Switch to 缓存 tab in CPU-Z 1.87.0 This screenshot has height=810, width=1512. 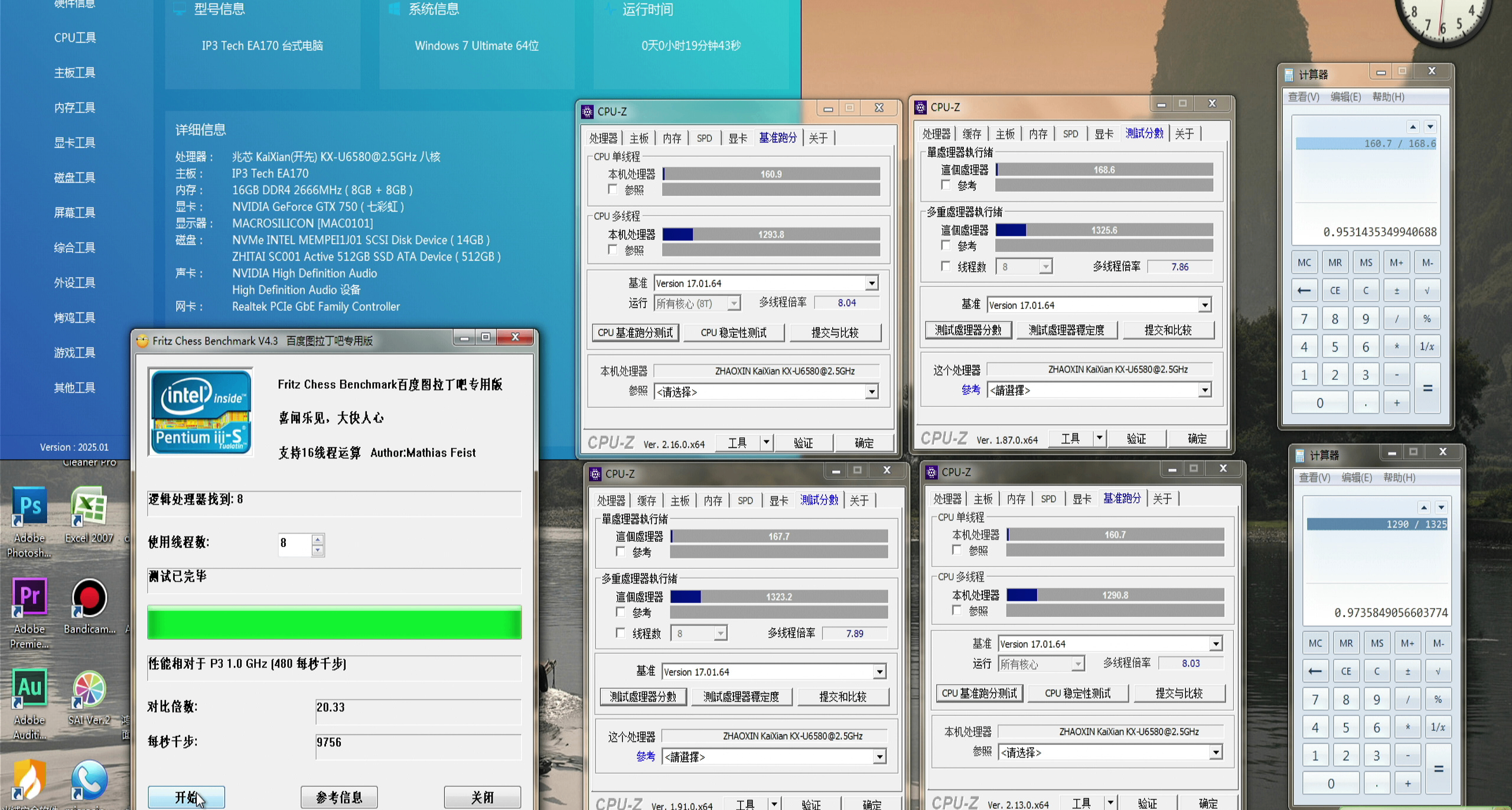pyautogui.click(x=972, y=134)
